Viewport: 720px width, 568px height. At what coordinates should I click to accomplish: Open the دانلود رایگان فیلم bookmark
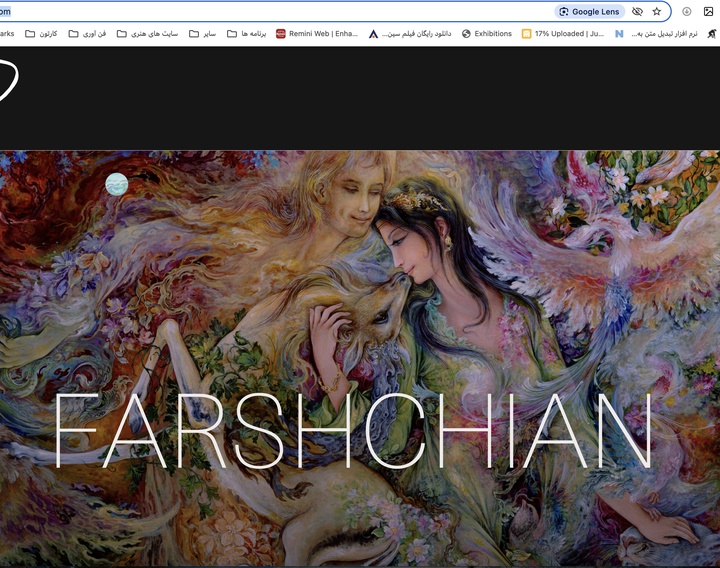(410, 34)
